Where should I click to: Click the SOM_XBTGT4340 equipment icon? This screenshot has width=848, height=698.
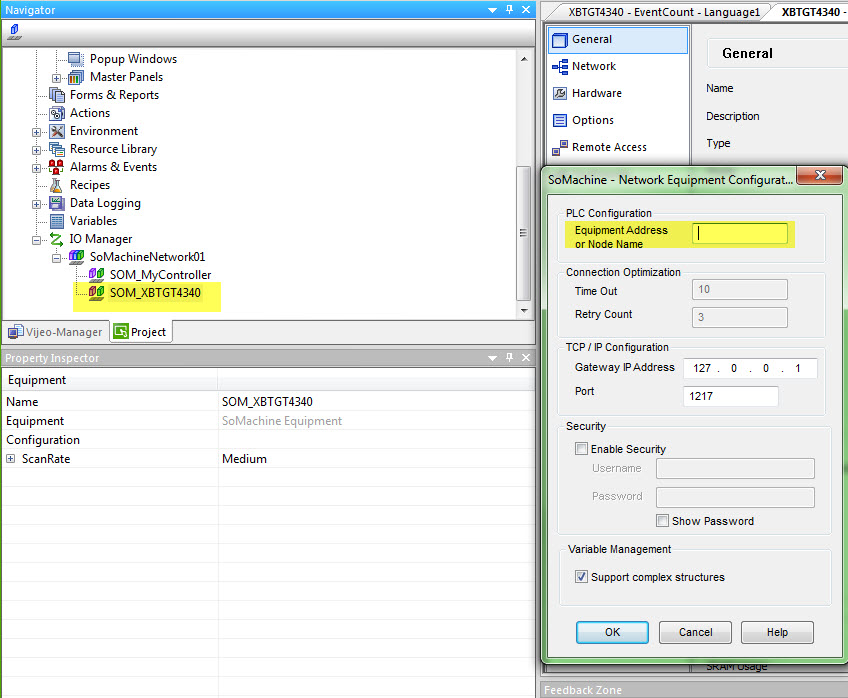coord(96,293)
